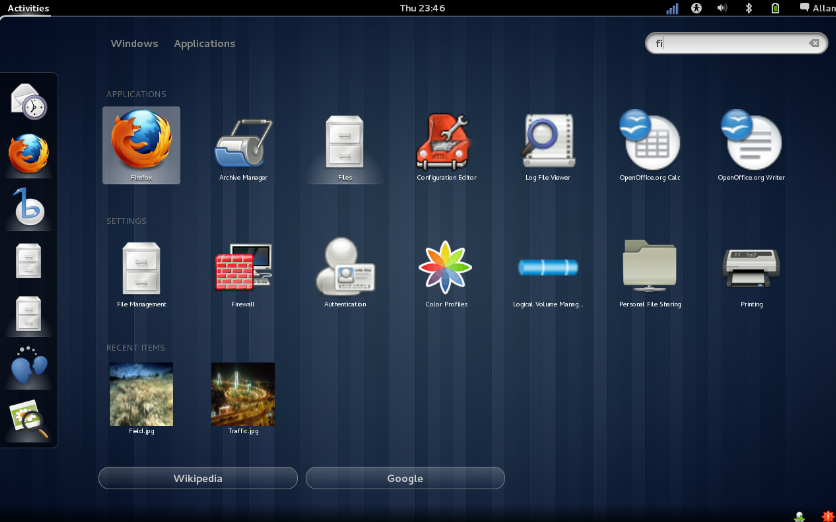
Task: Open the image viewer dash icon
Action: coord(29,419)
